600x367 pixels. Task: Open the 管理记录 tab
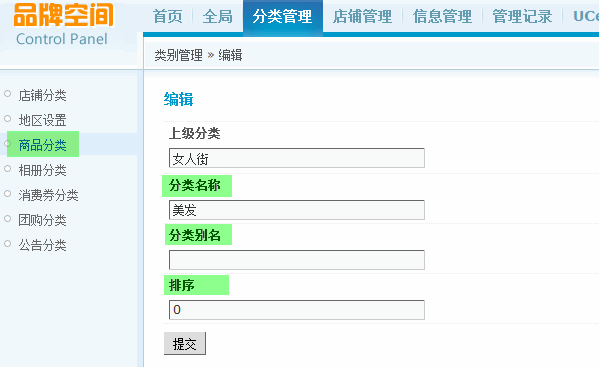[522, 16]
